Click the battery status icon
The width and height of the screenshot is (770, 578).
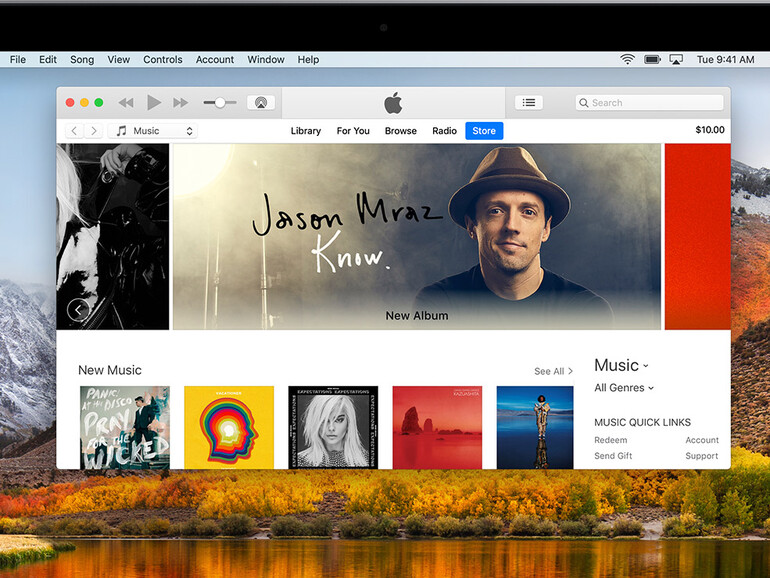click(653, 59)
